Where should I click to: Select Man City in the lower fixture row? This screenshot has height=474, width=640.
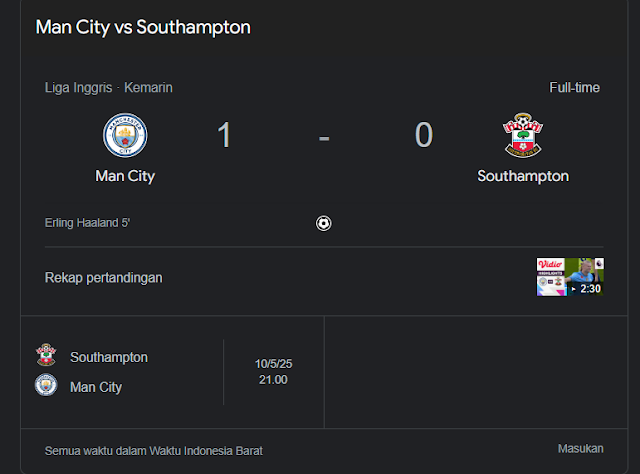pyautogui.click(x=96, y=386)
